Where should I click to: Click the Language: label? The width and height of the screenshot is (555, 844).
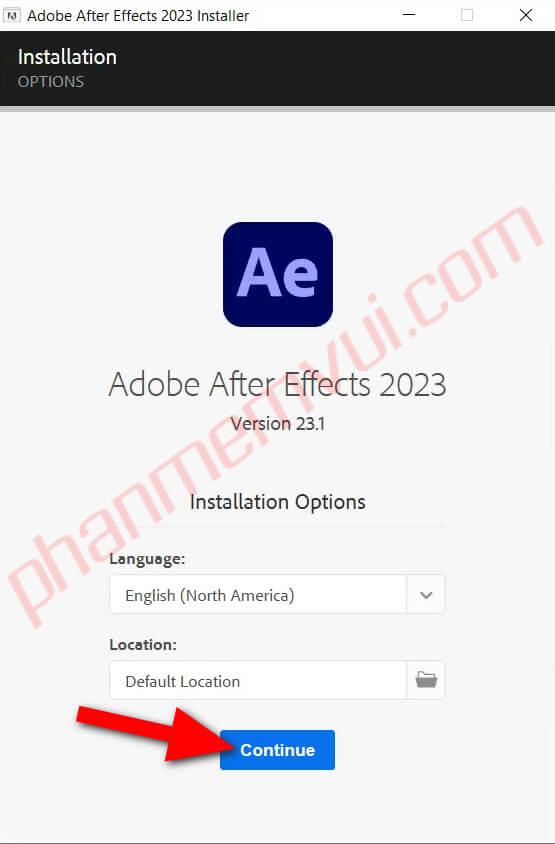pyautogui.click(x=147, y=559)
